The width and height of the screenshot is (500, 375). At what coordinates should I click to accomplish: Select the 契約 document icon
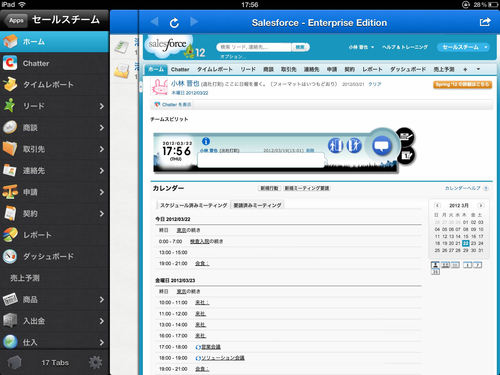pyautogui.click(x=10, y=213)
